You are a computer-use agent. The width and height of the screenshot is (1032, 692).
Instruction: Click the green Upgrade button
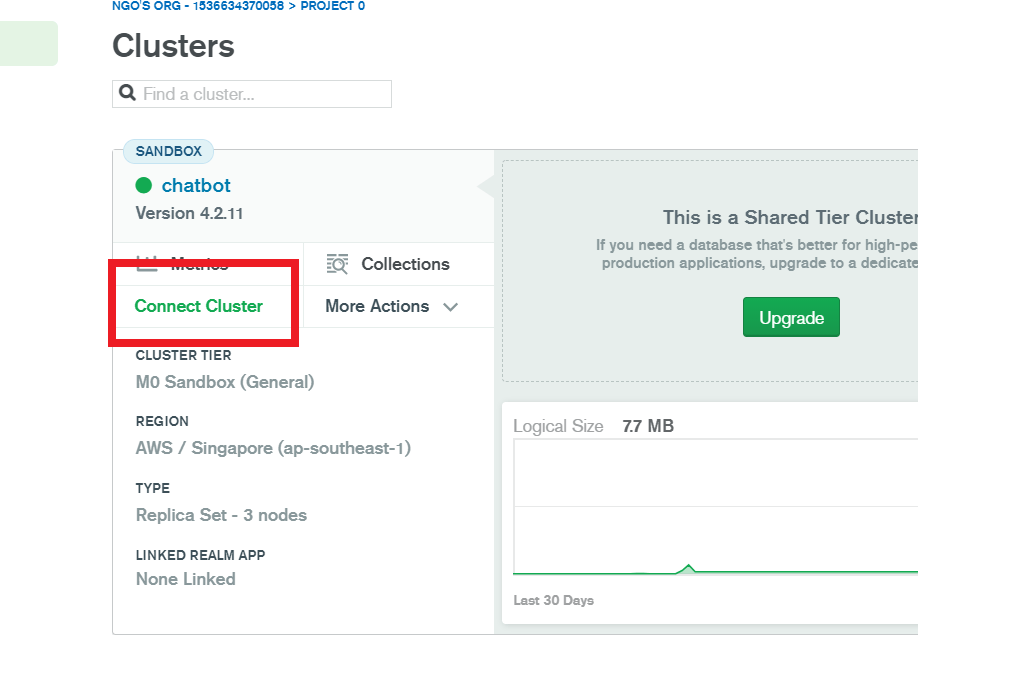tap(791, 318)
